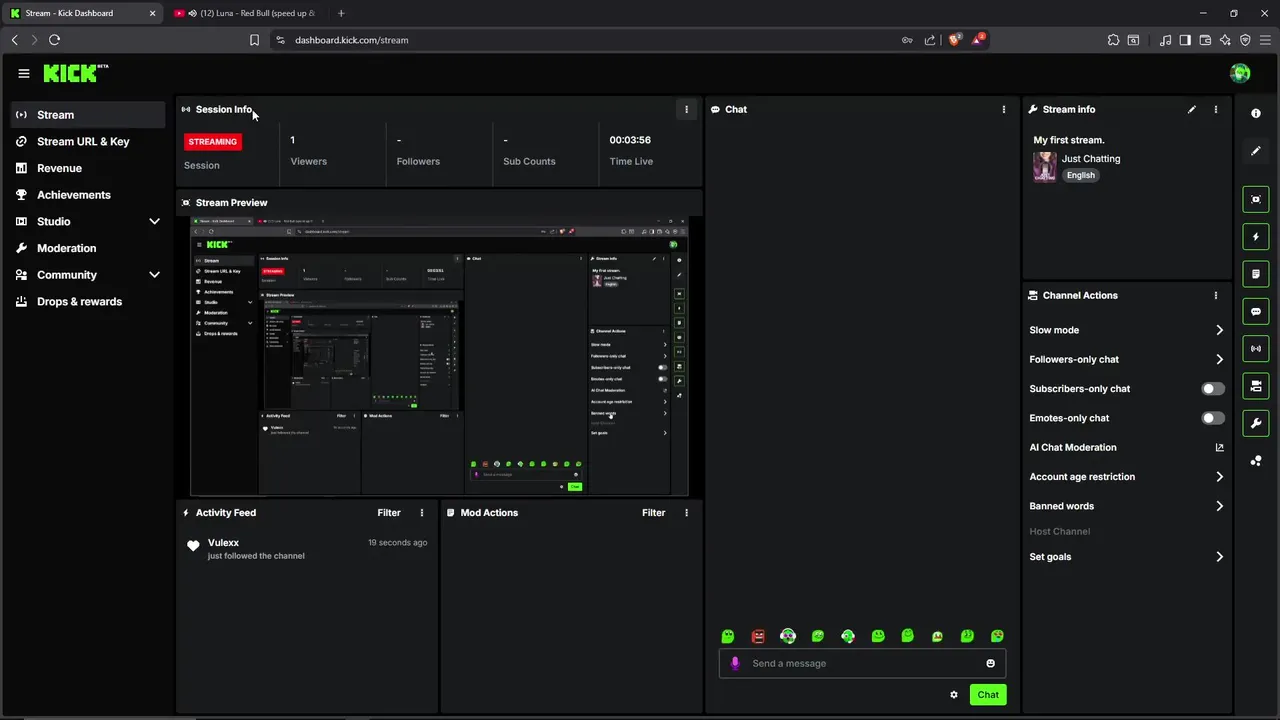Click Brave Shields icon in address bar
Image resolution: width=1280 pixels, height=720 pixels.
pyautogui.click(x=955, y=40)
